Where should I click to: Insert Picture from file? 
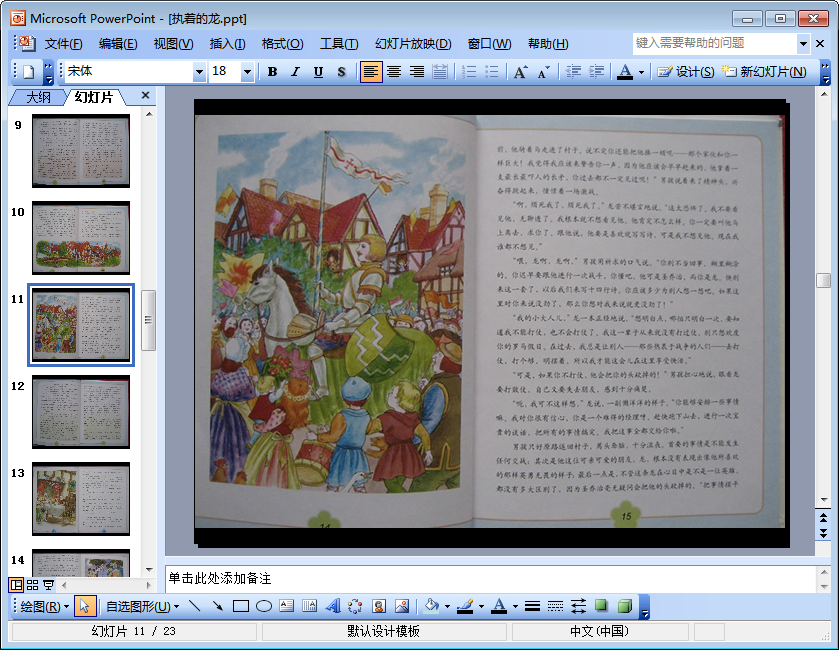(x=402, y=606)
